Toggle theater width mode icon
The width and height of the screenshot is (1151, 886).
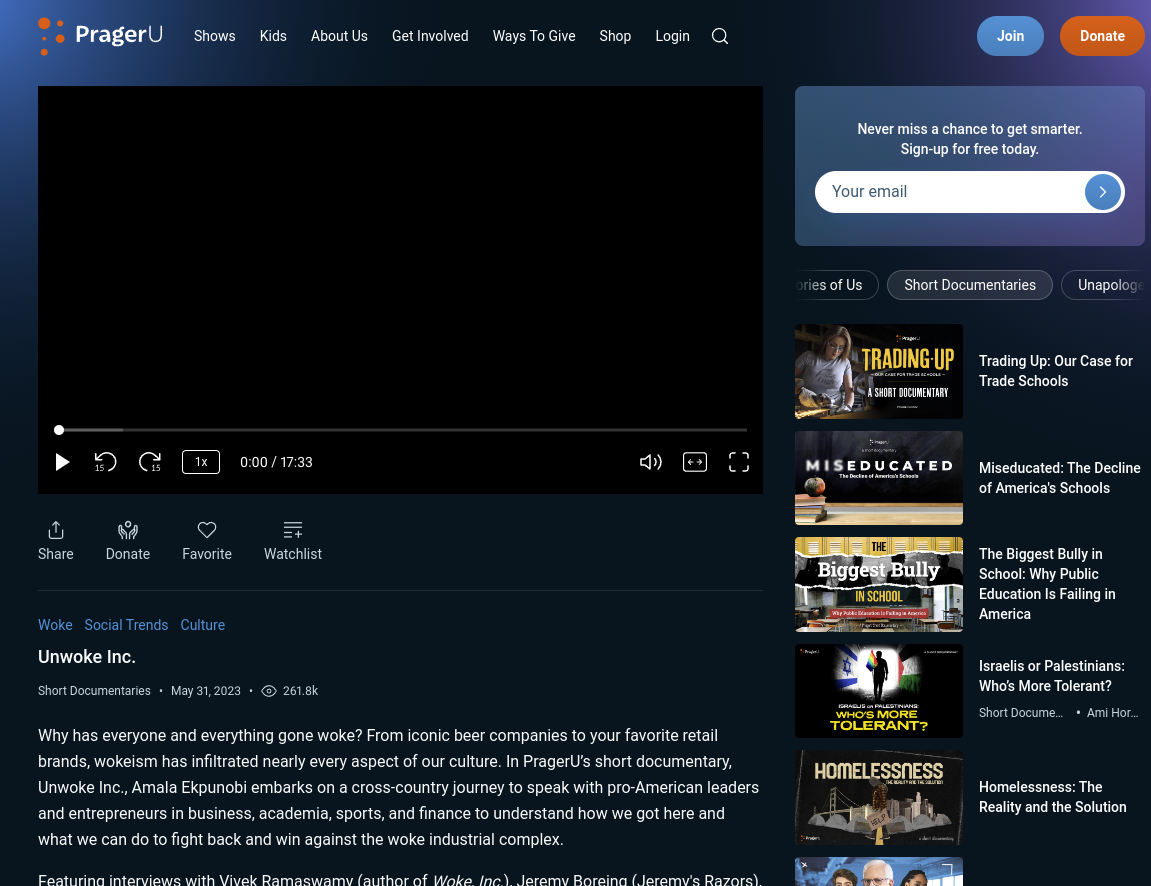point(694,462)
